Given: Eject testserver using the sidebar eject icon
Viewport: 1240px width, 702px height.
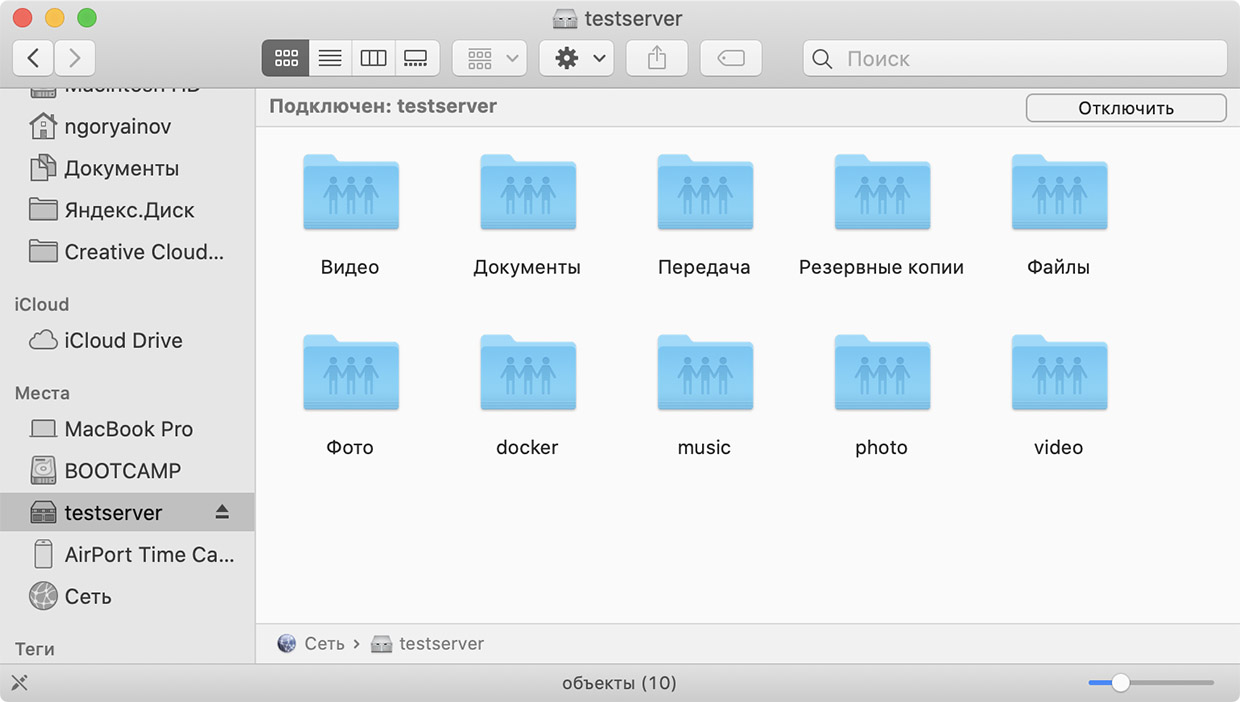Looking at the screenshot, I should [222, 512].
